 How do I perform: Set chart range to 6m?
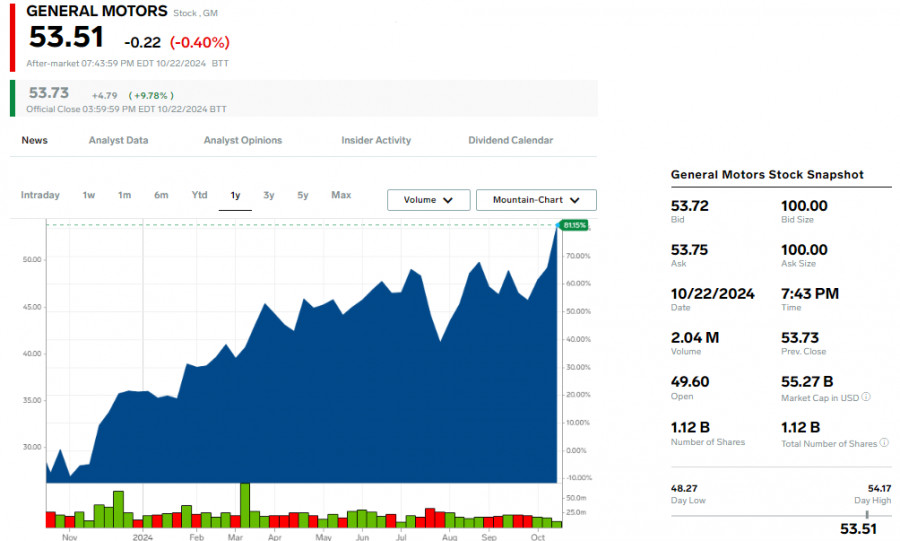(x=161, y=195)
